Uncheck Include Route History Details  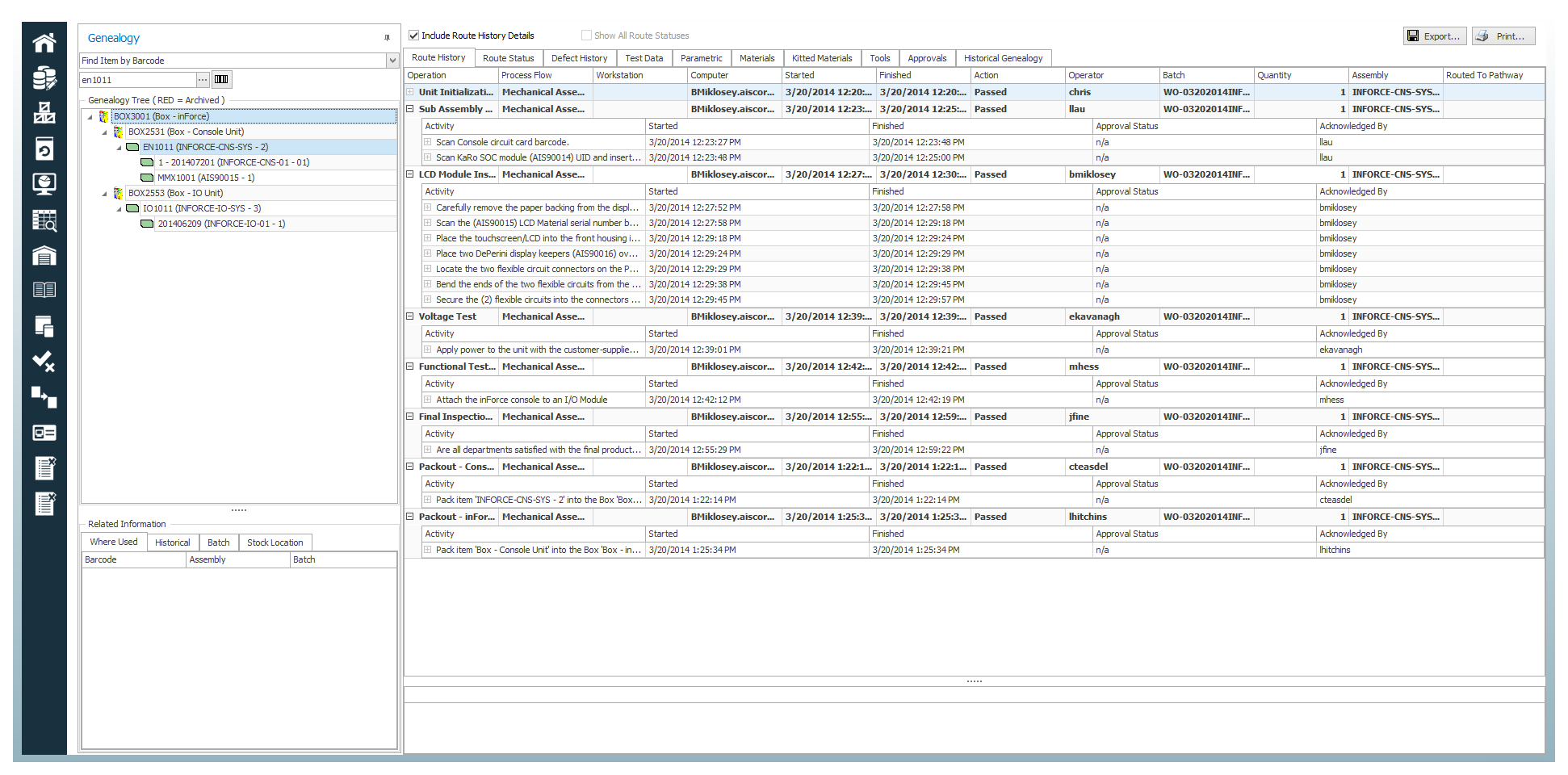(x=414, y=36)
